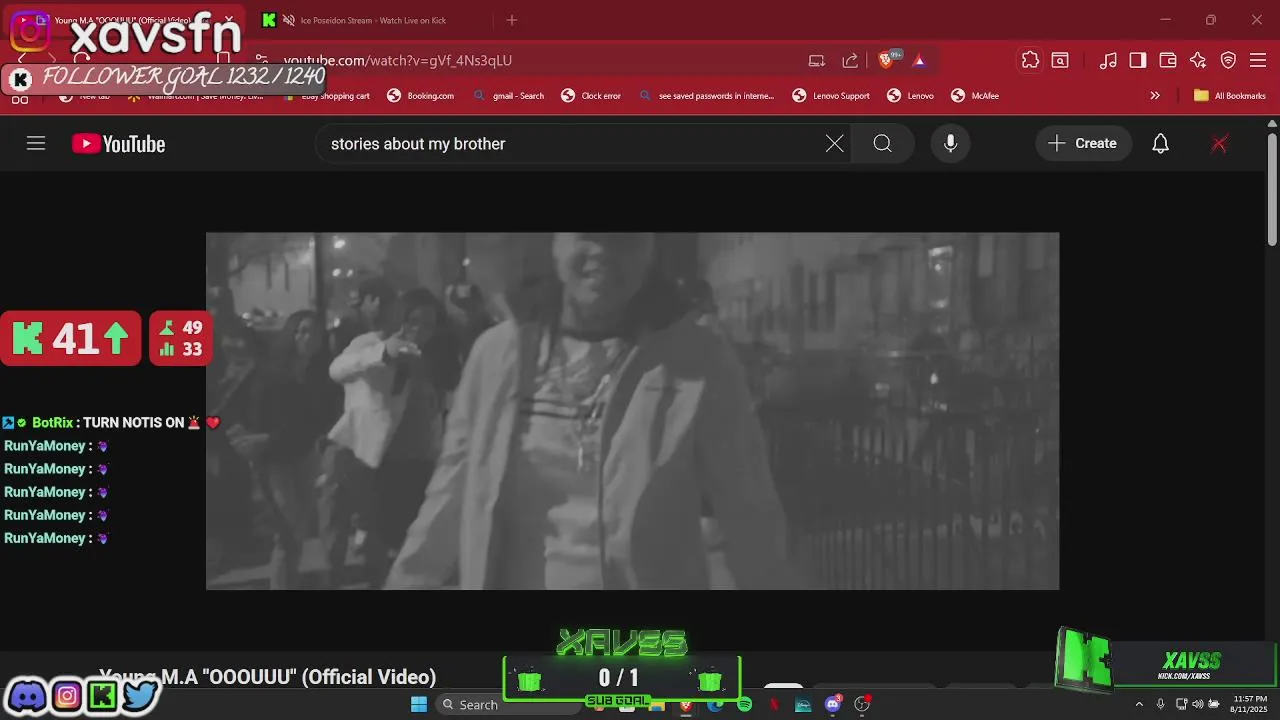Click the Create button on YouTube
This screenshot has width=1280, height=720.
pos(1083,144)
